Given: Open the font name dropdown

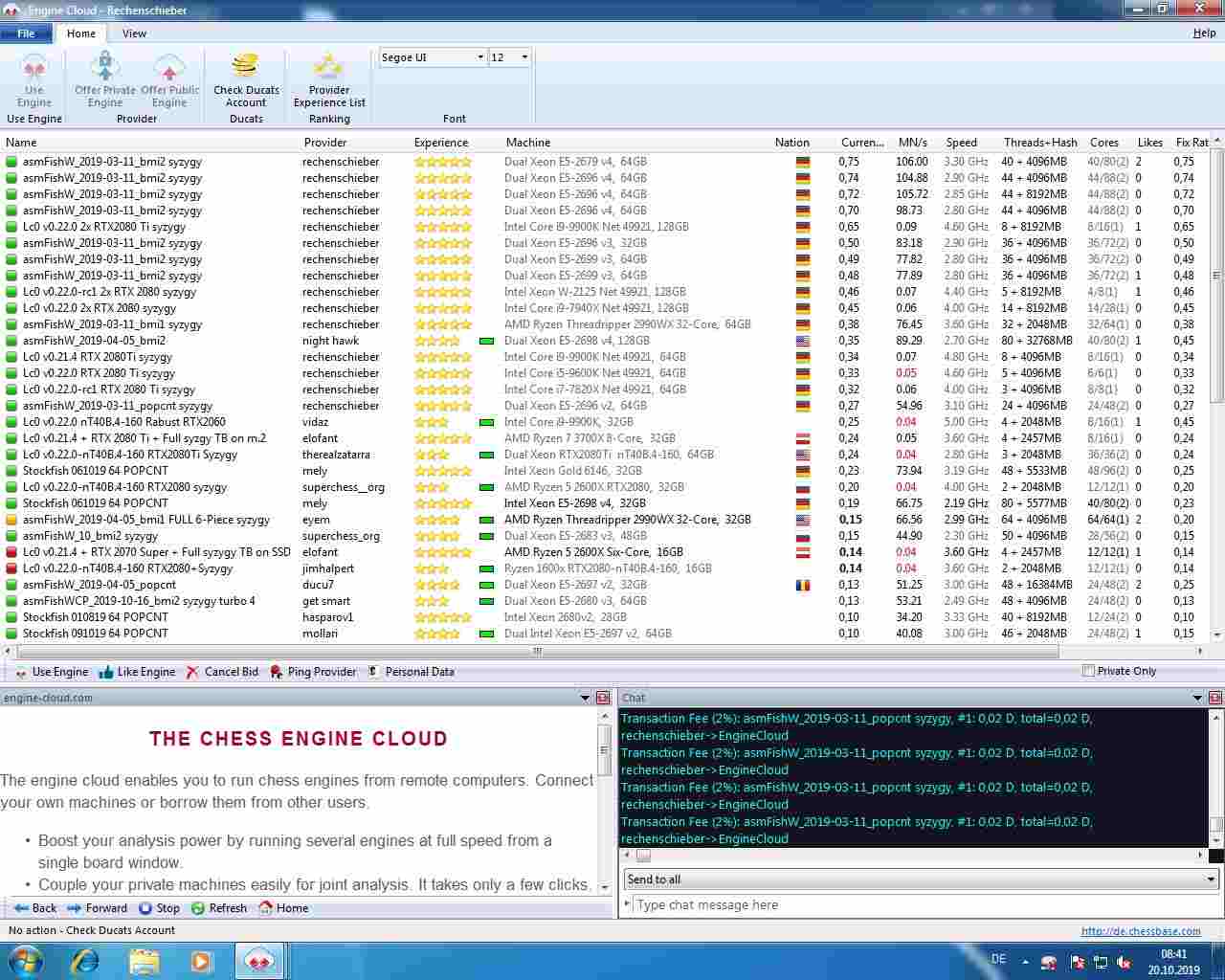Looking at the screenshot, I should (x=480, y=57).
